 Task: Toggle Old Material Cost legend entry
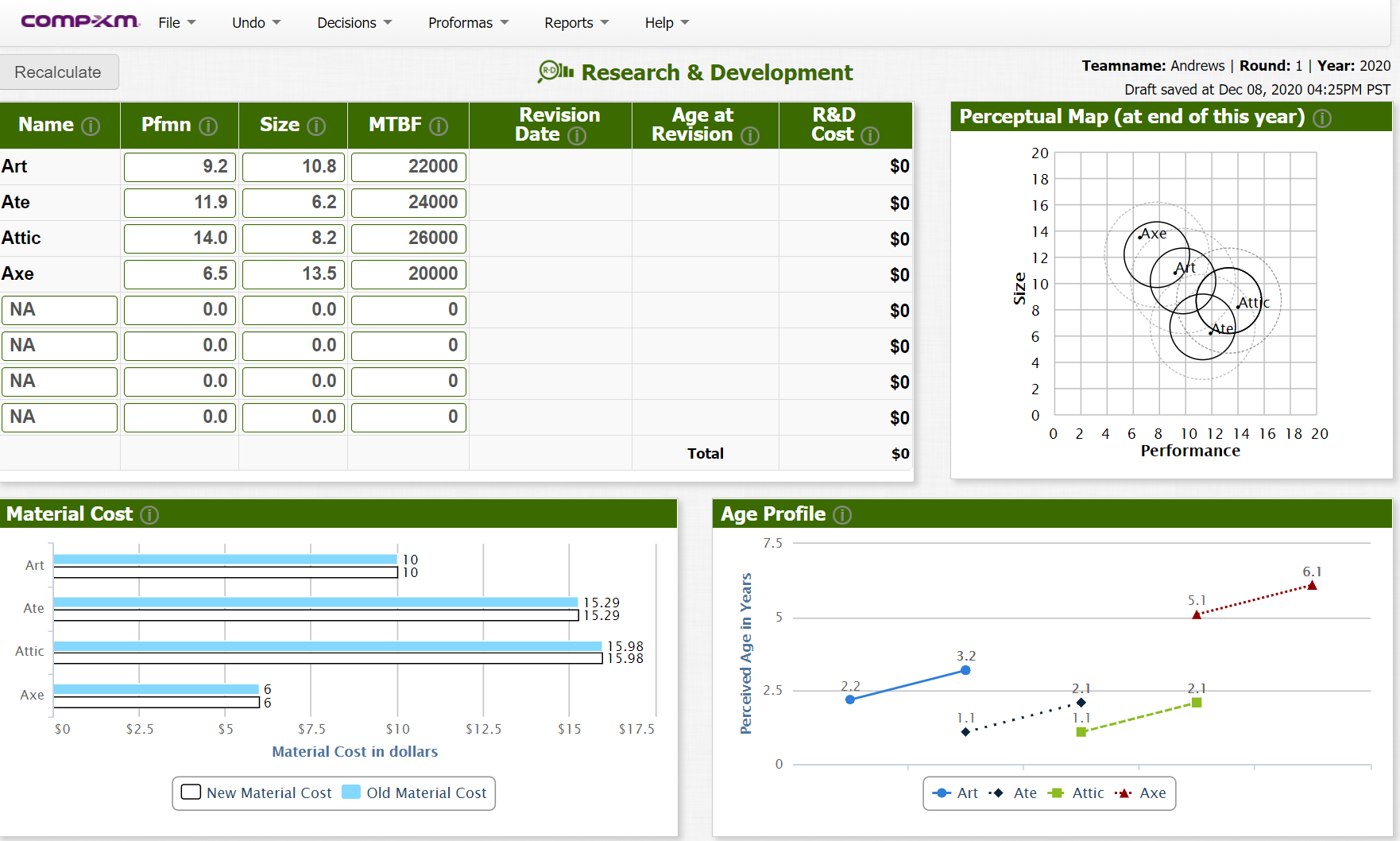click(x=414, y=793)
